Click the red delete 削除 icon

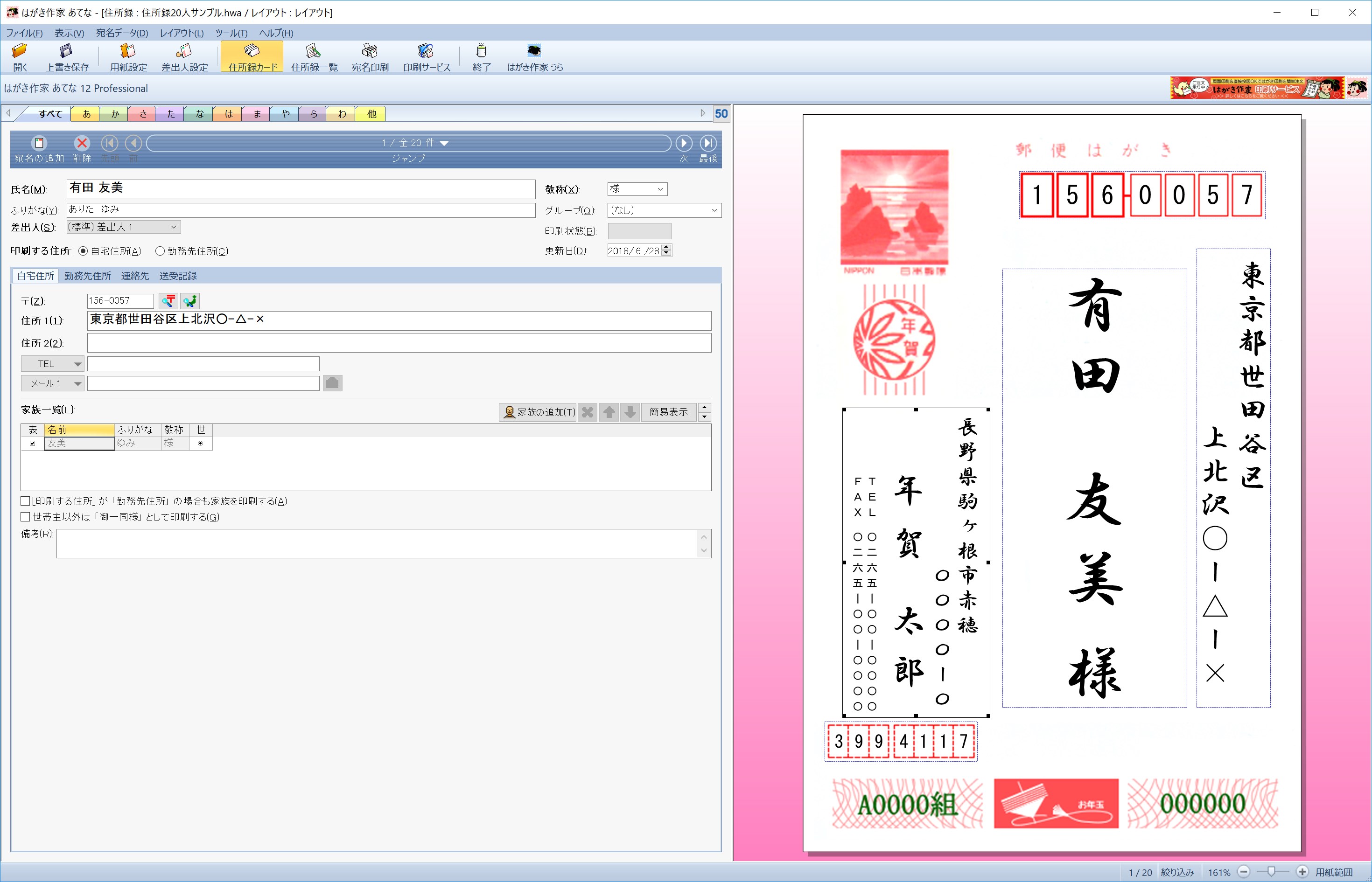tap(82, 143)
